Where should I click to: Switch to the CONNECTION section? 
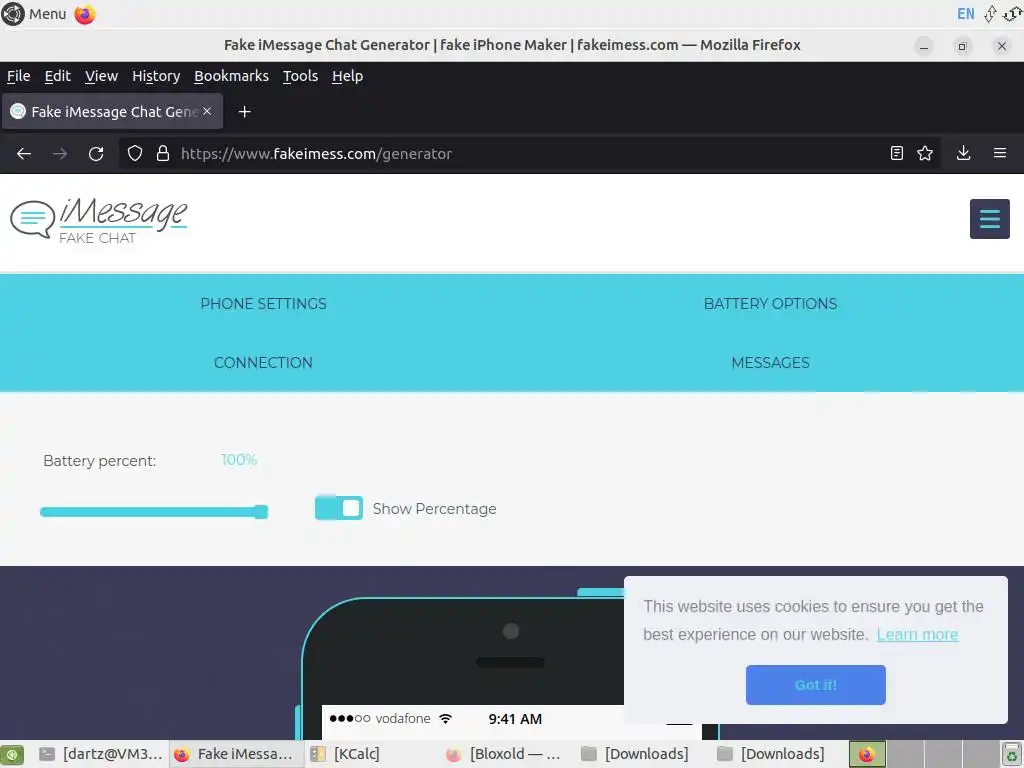pos(263,362)
